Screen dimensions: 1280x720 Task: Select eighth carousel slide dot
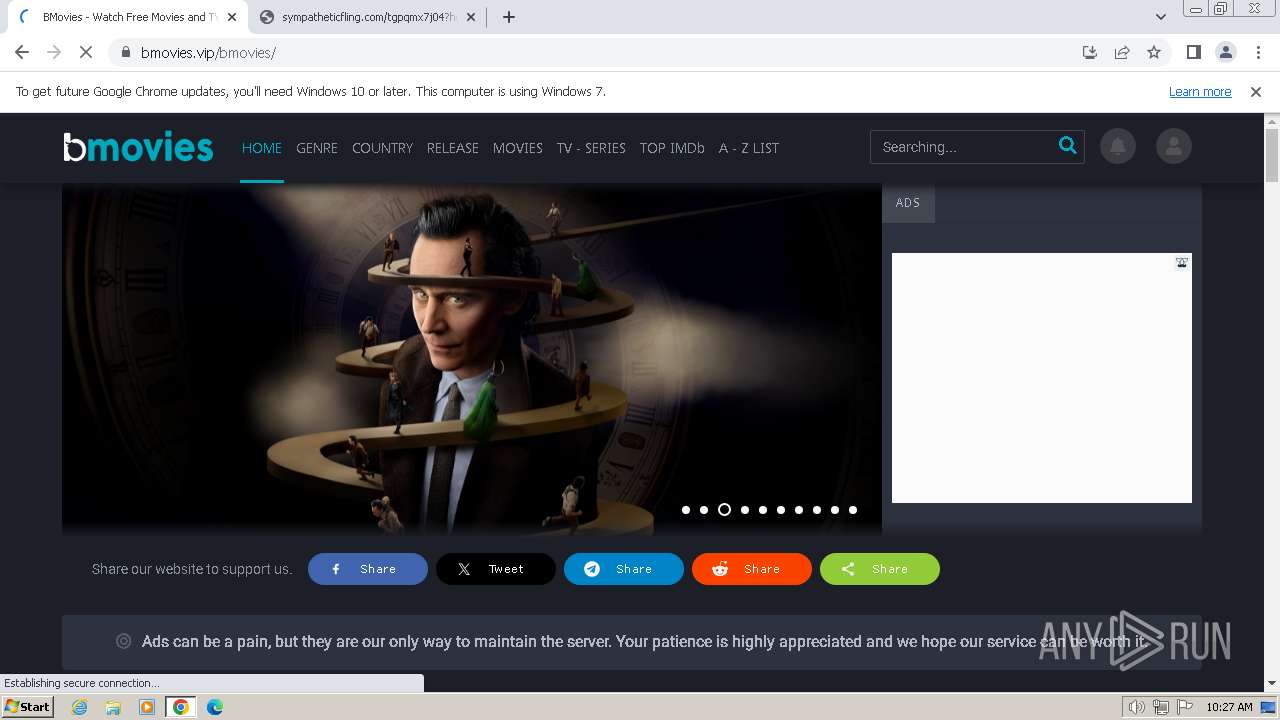(816, 510)
